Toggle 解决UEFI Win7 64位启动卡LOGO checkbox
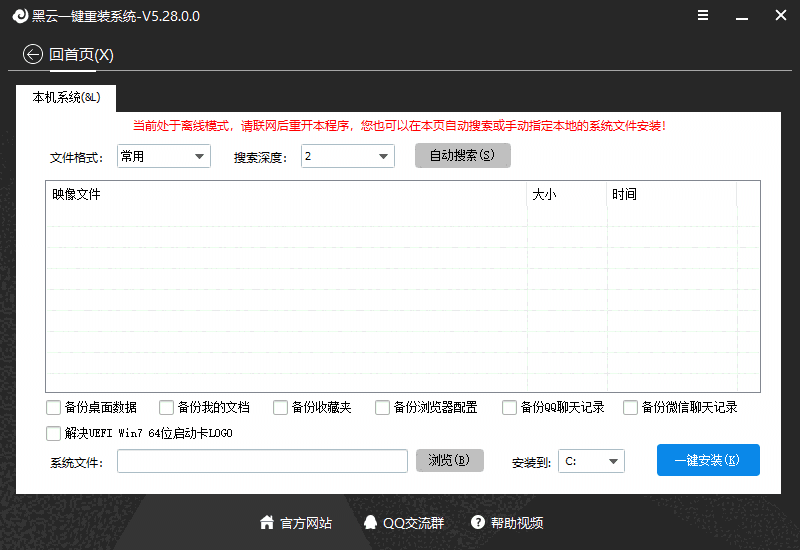The image size is (800, 550). click(x=54, y=434)
